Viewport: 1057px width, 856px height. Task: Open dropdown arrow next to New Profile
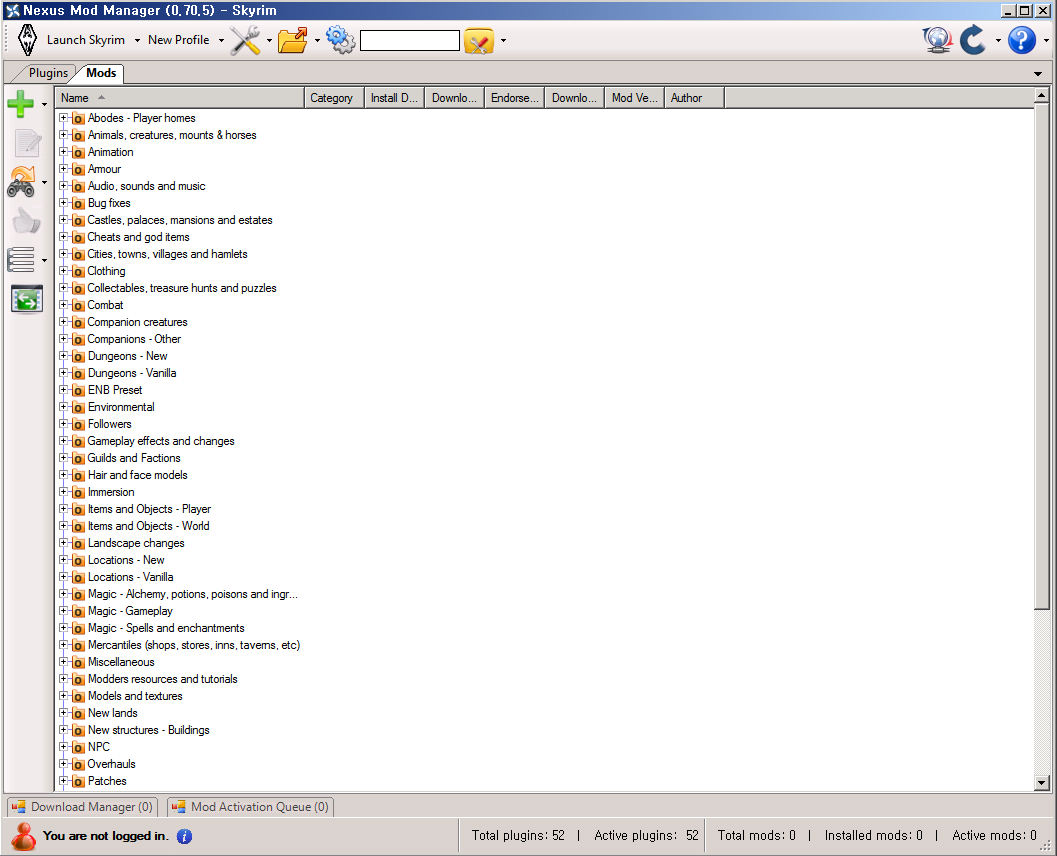(x=221, y=40)
